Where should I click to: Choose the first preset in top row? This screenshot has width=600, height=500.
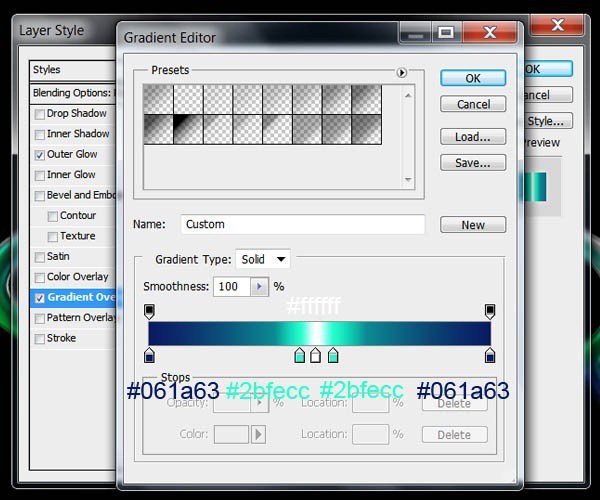[x=158, y=99]
